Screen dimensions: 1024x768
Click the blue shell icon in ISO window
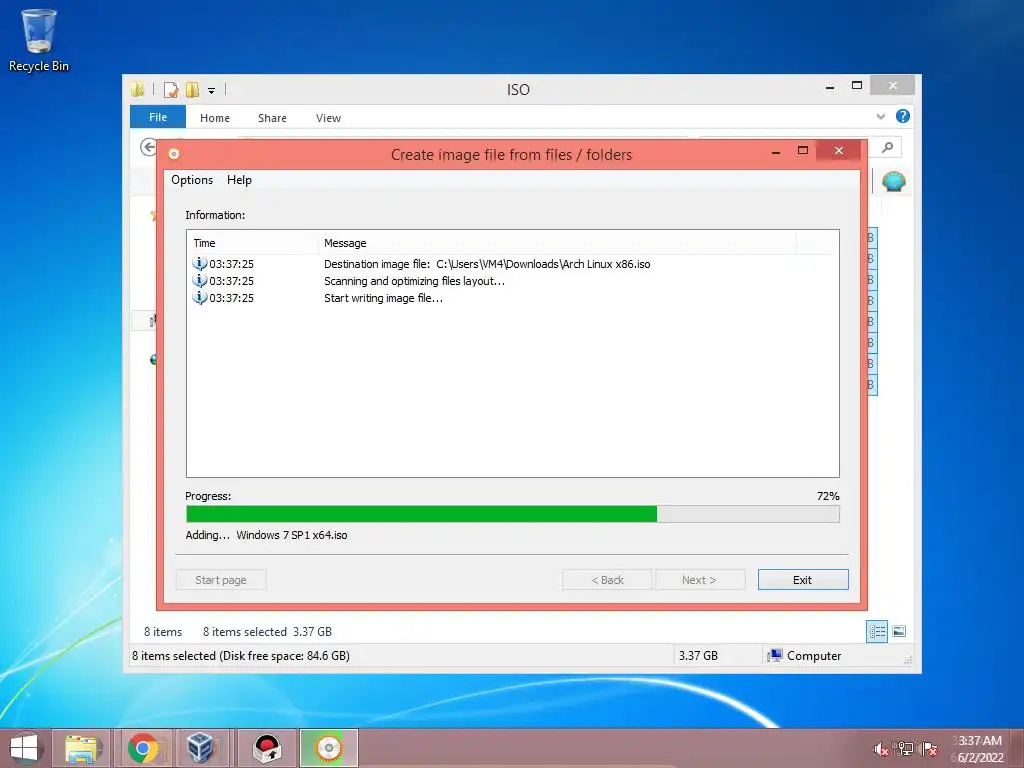pyautogui.click(x=893, y=181)
